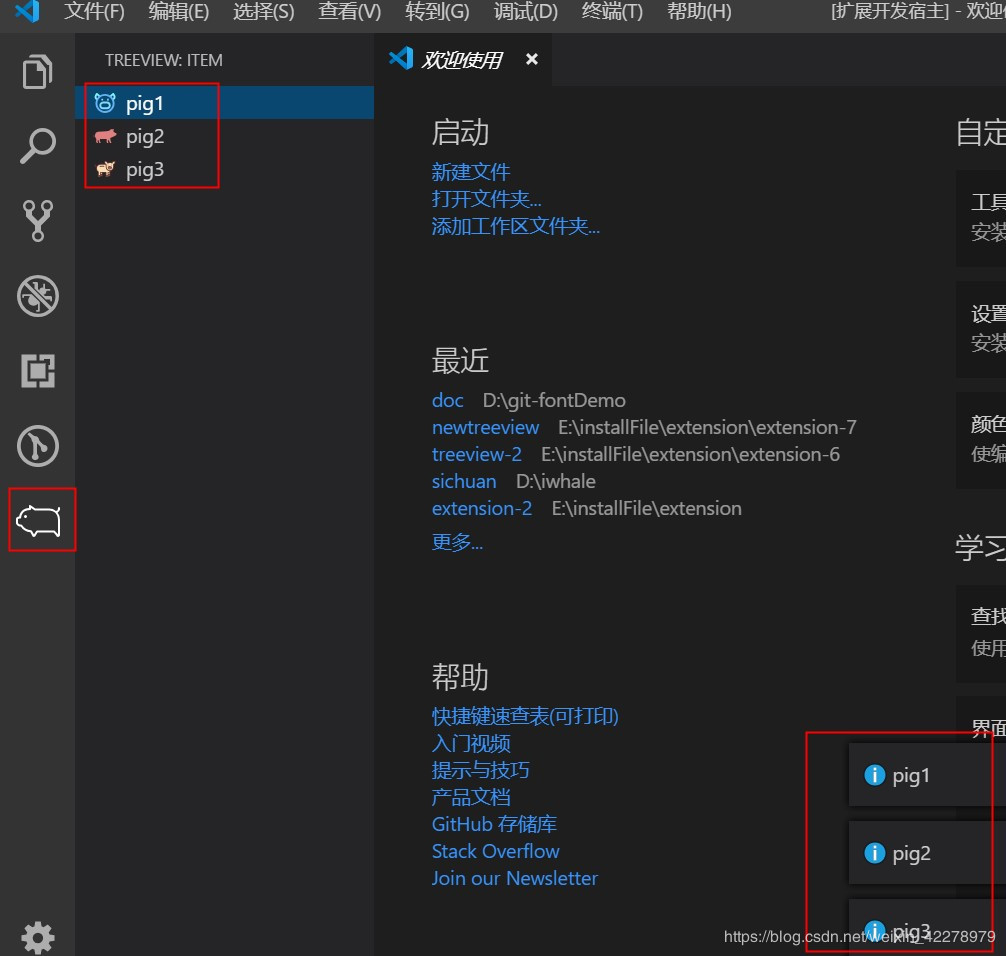Open the 文件(F) menu
Viewport: 1006px width, 956px height.
coord(94,12)
